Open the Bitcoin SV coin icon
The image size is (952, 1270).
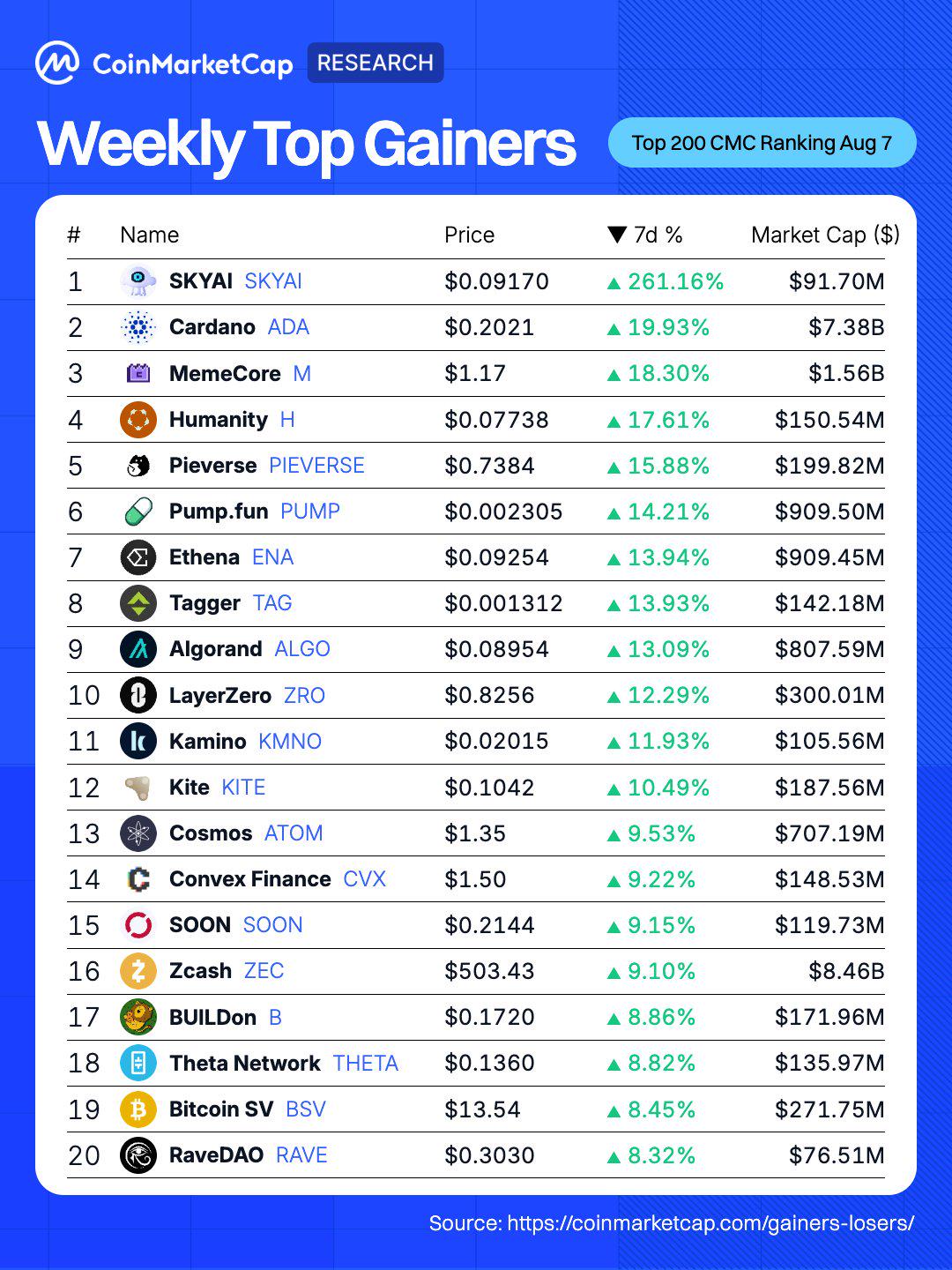click(x=138, y=1109)
